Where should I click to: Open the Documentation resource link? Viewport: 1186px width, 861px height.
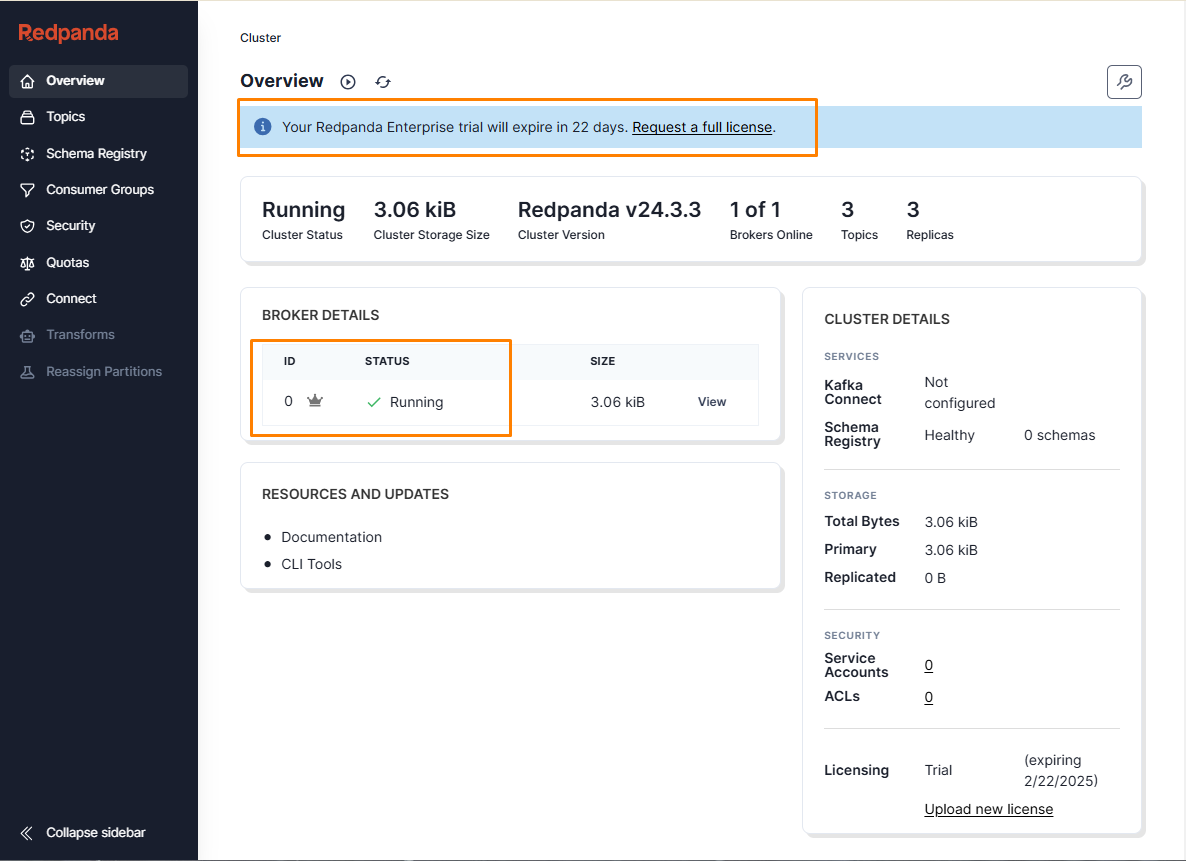pyautogui.click(x=331, y=537)
